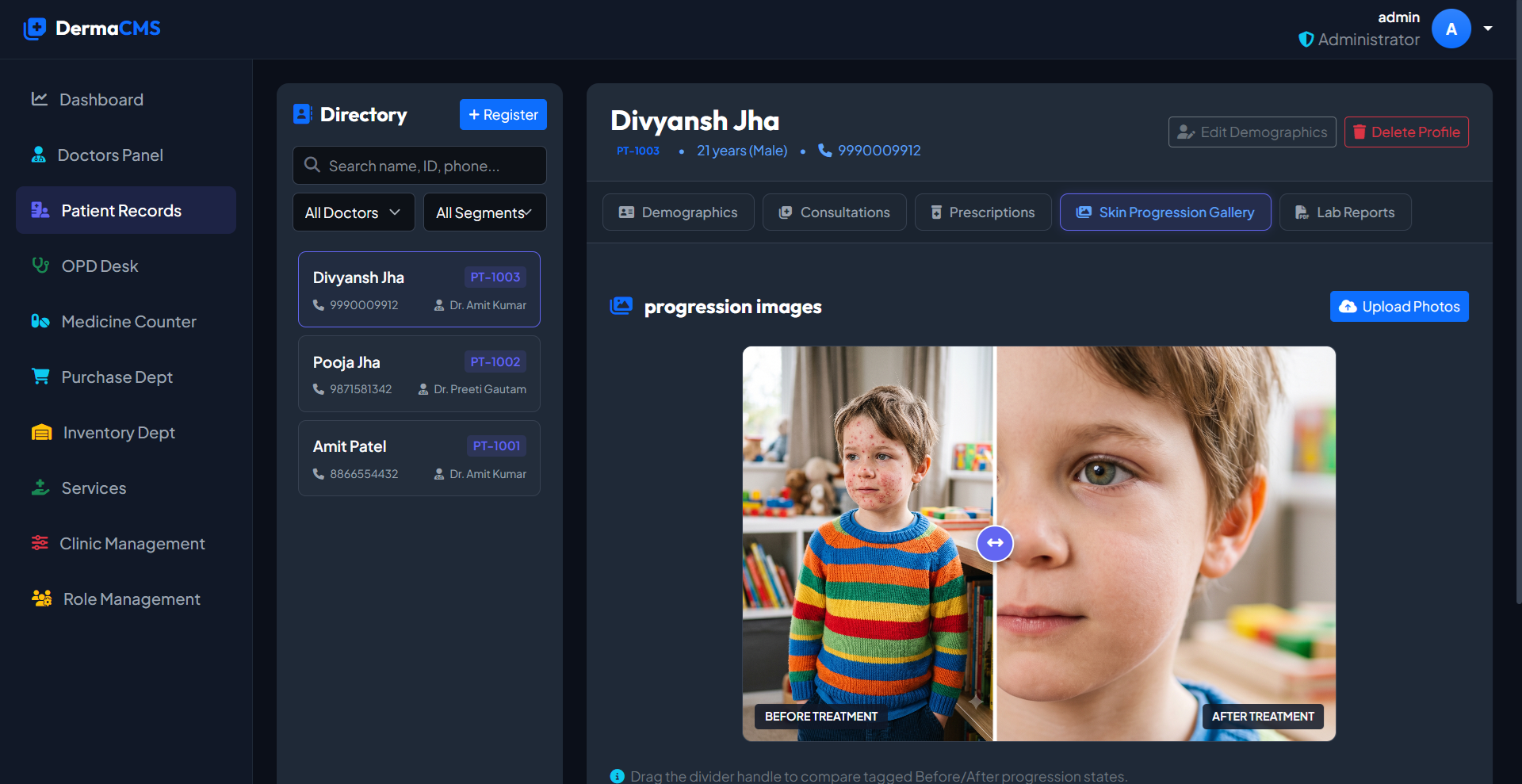
Task: Navigate to Inventory Dept
Action: pyautogui.click(x=126, y=432)
